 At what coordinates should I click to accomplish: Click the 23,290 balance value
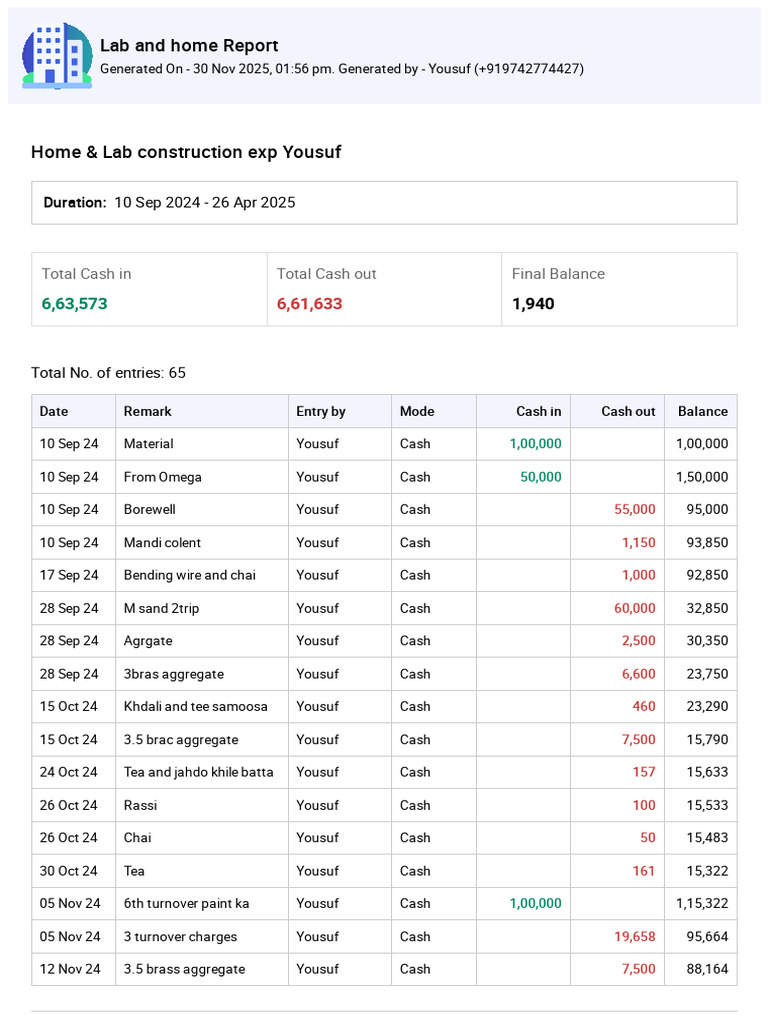[x=707, y=707]
